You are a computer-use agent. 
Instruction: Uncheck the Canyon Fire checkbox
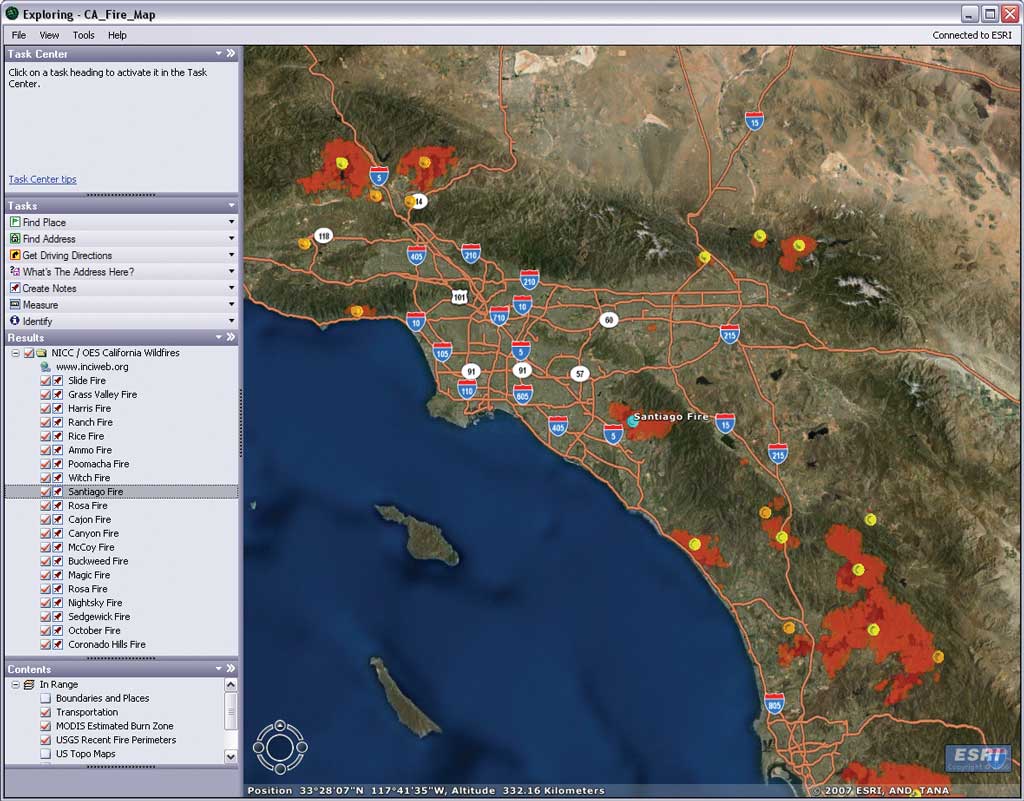(46, 533)
